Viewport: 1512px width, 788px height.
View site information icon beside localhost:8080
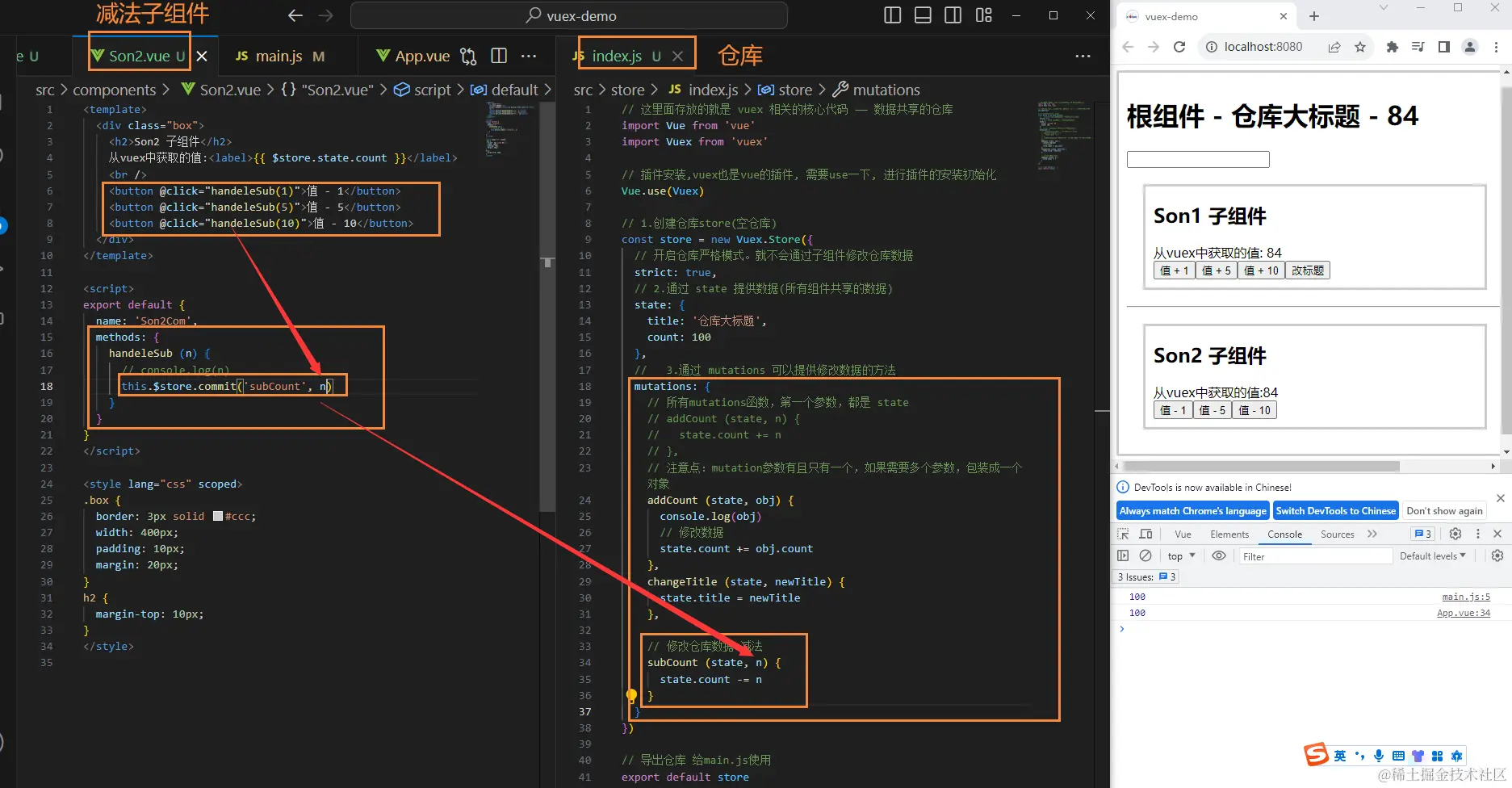[x=1212, y=47]
